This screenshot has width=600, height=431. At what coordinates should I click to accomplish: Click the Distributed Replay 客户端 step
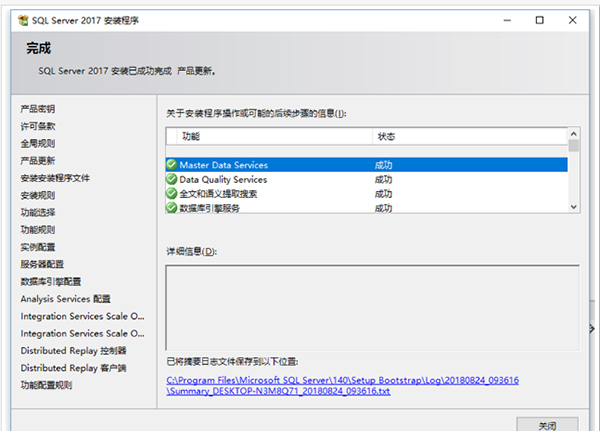[73, 368]
